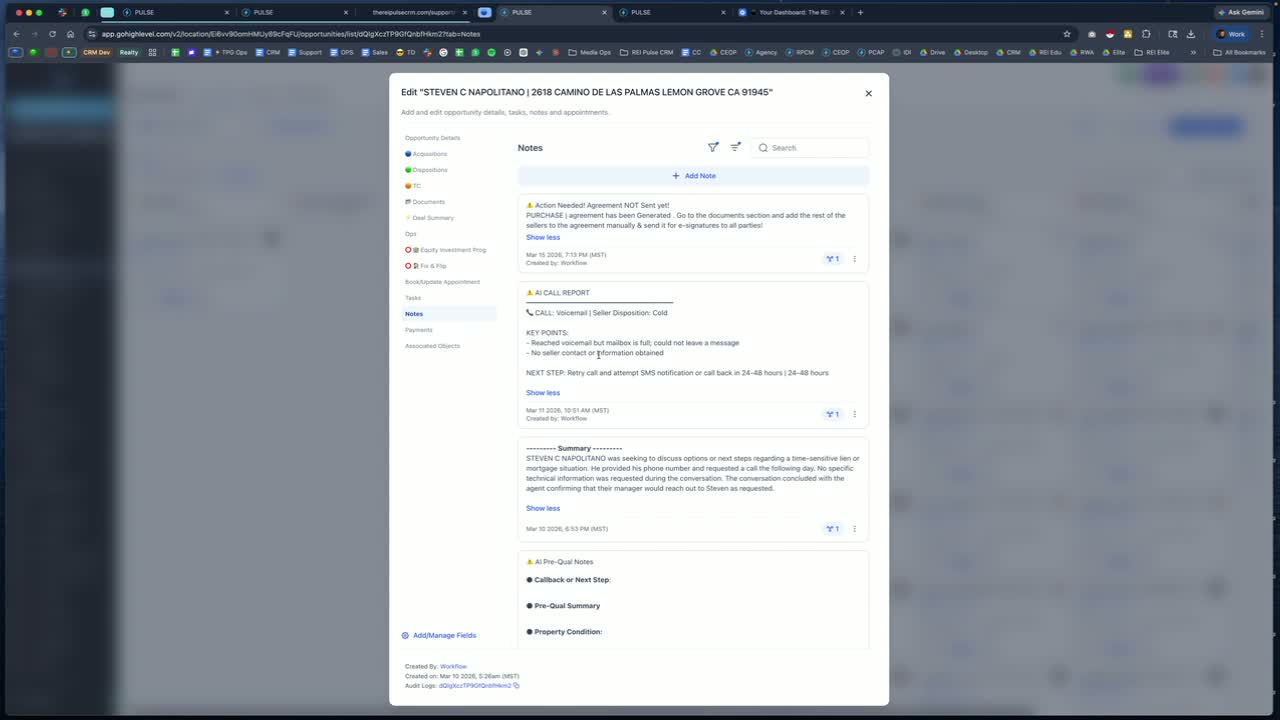The width and height of the screenshot is (1280, 720).
Task: Open the notes filter funnel icon
Action: (x=713, y=147)
